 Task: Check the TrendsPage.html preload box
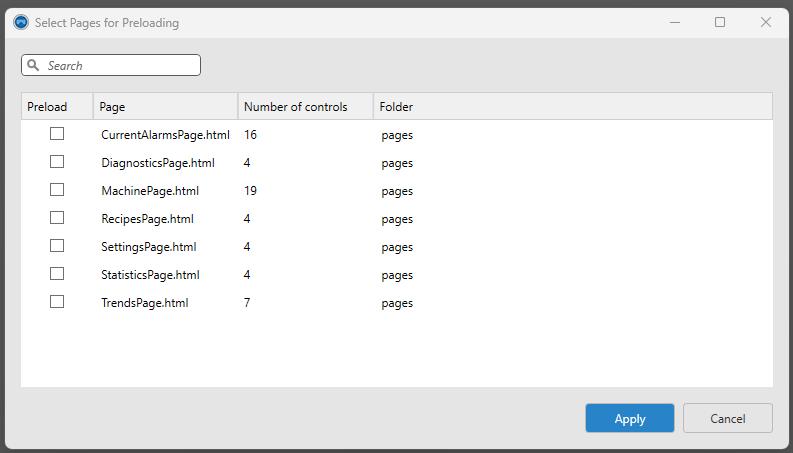pyautogui.click(x=57, y=302)
